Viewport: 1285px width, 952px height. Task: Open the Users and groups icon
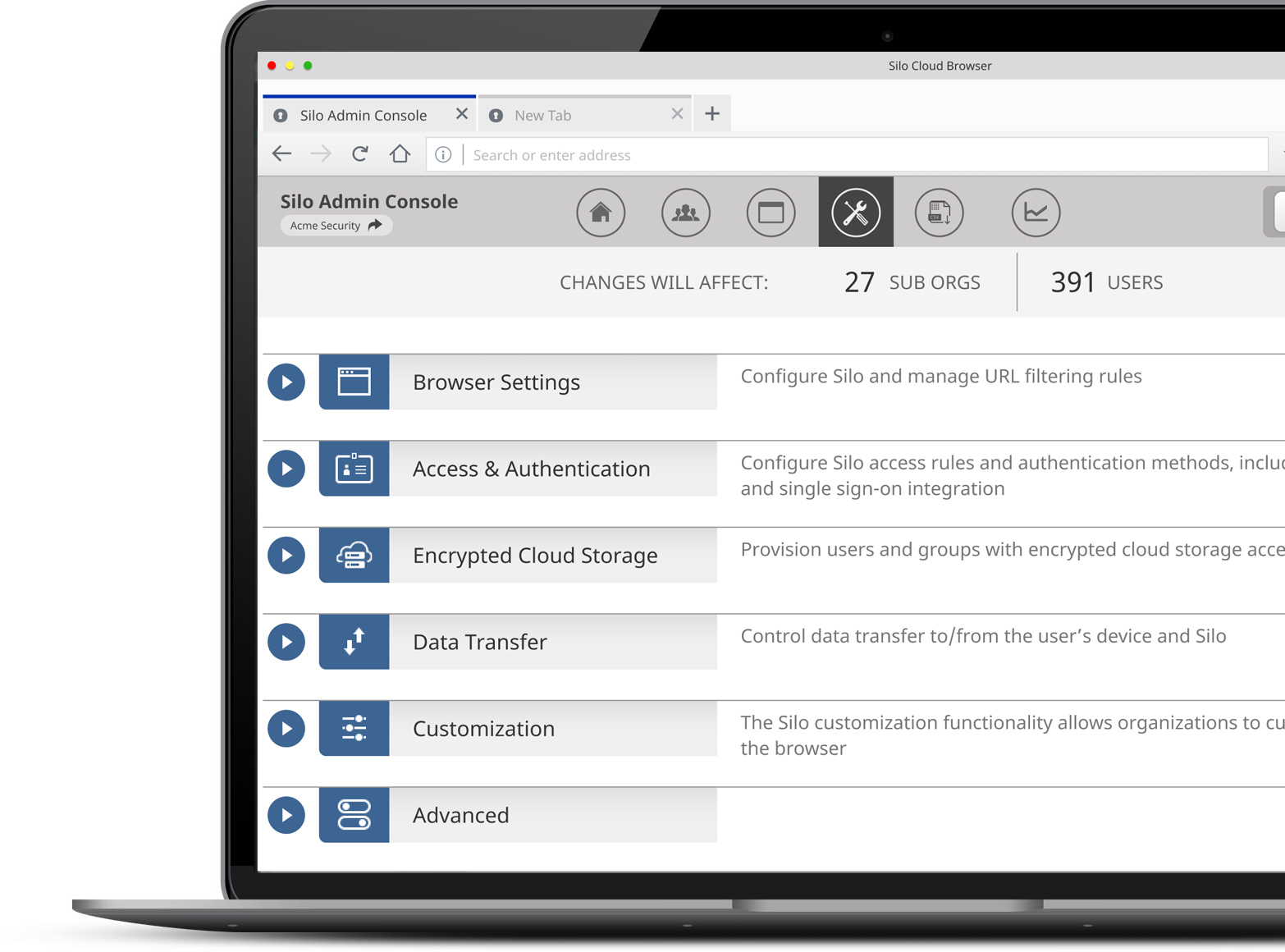coord(686,213)
